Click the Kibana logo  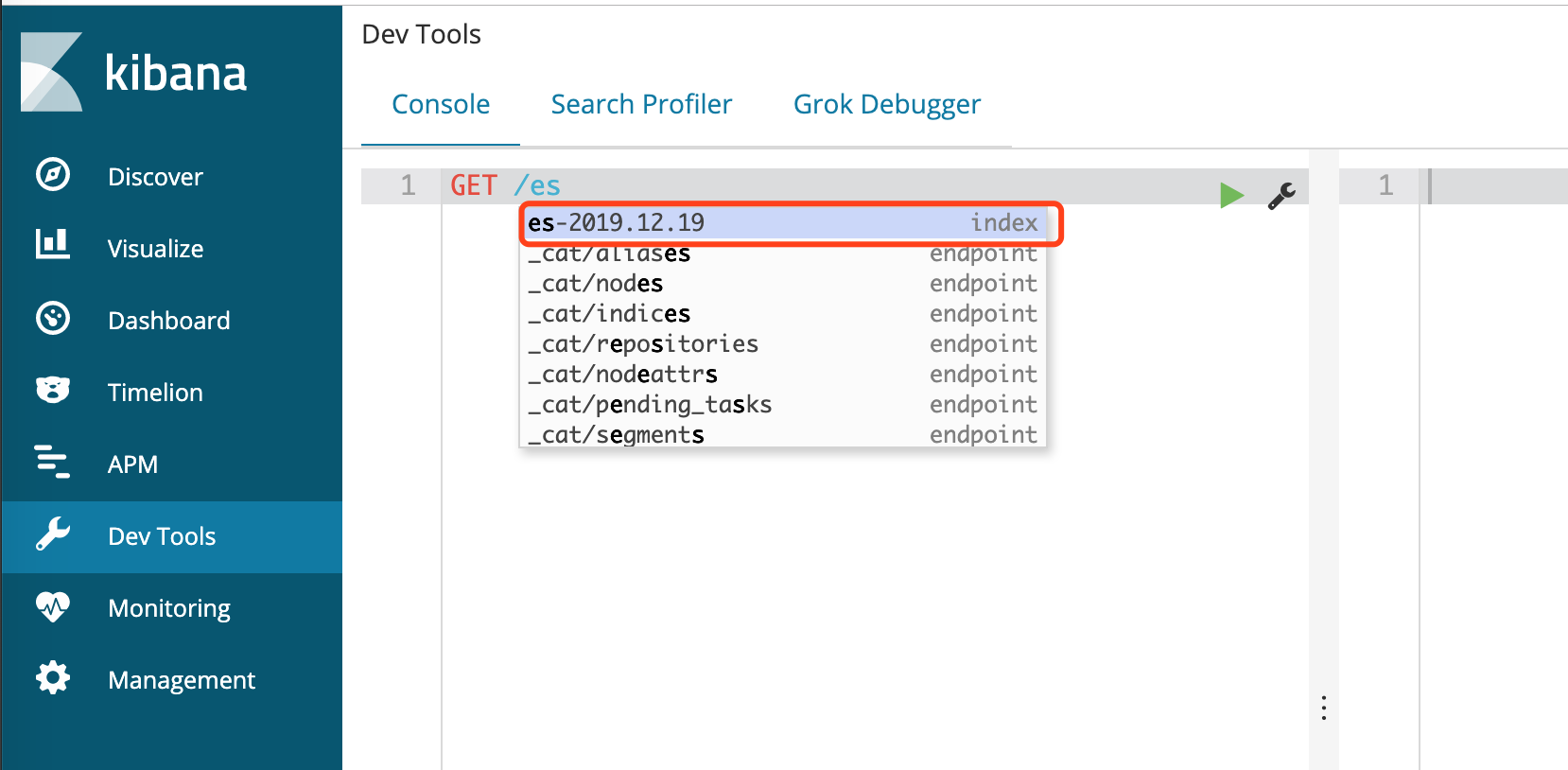(x=133, y=72)
